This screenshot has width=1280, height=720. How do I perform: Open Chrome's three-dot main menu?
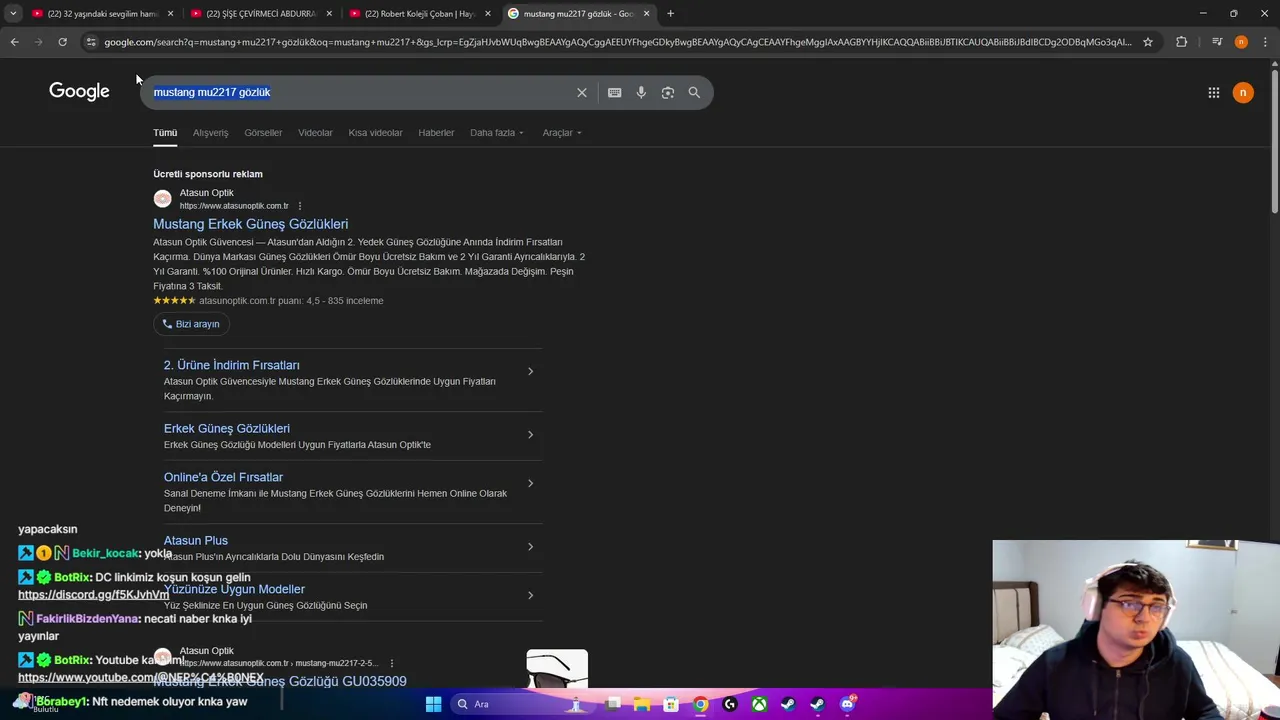click(x=1266, y=42)
